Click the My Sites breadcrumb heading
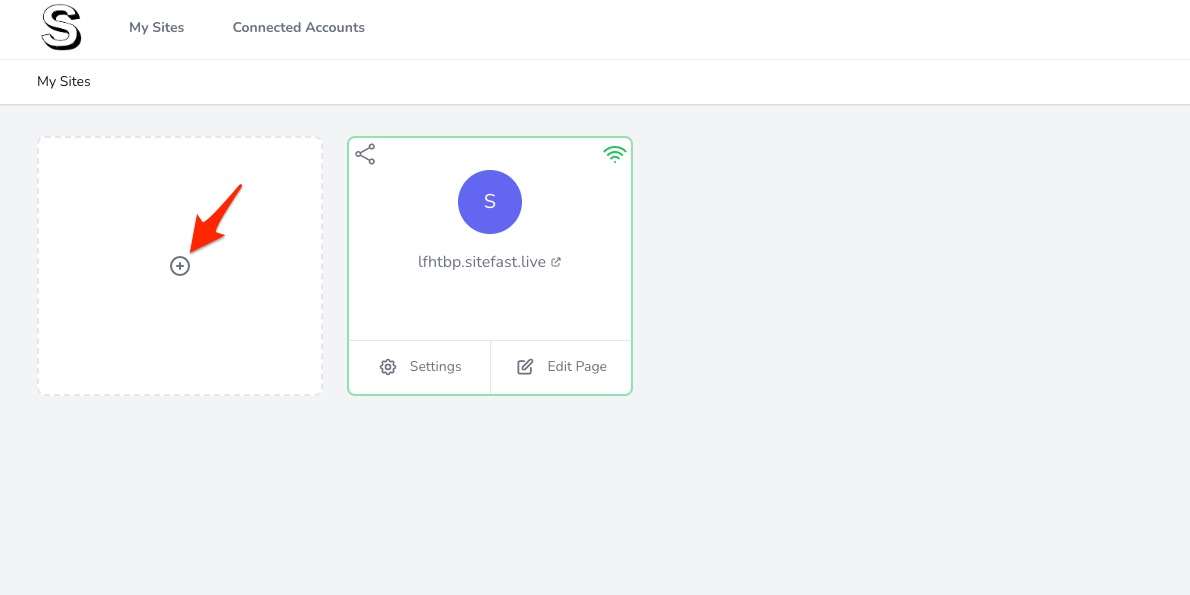 click(x=64, y=81)
